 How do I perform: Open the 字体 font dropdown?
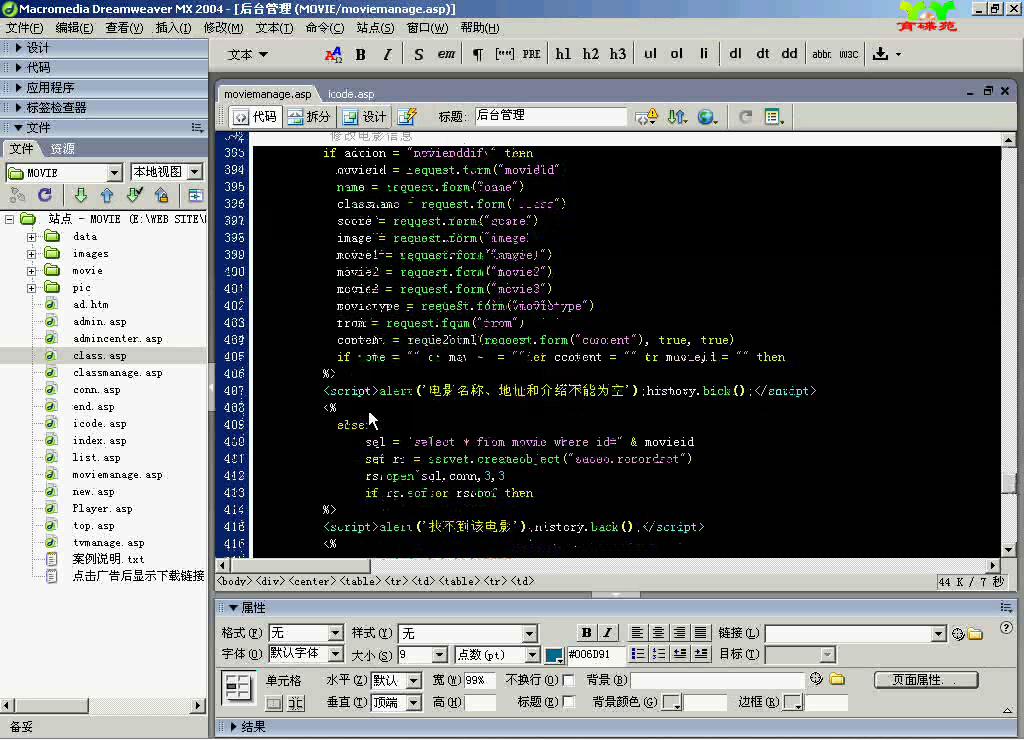306,654
